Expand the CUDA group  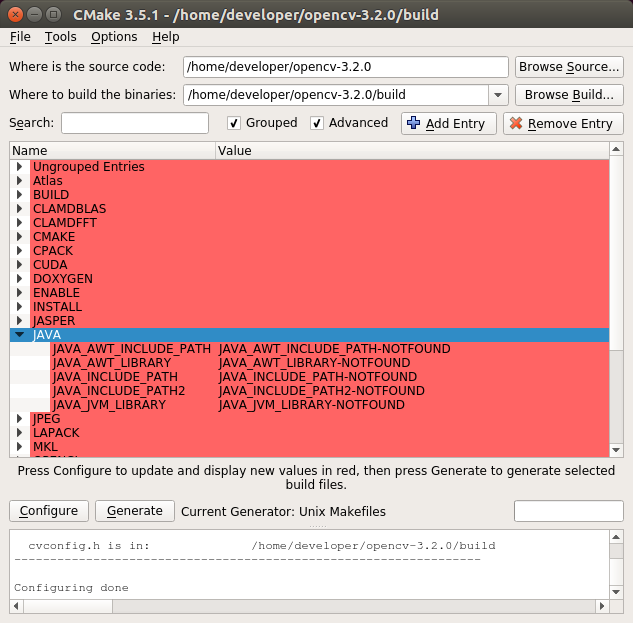[x=19, y=264]
